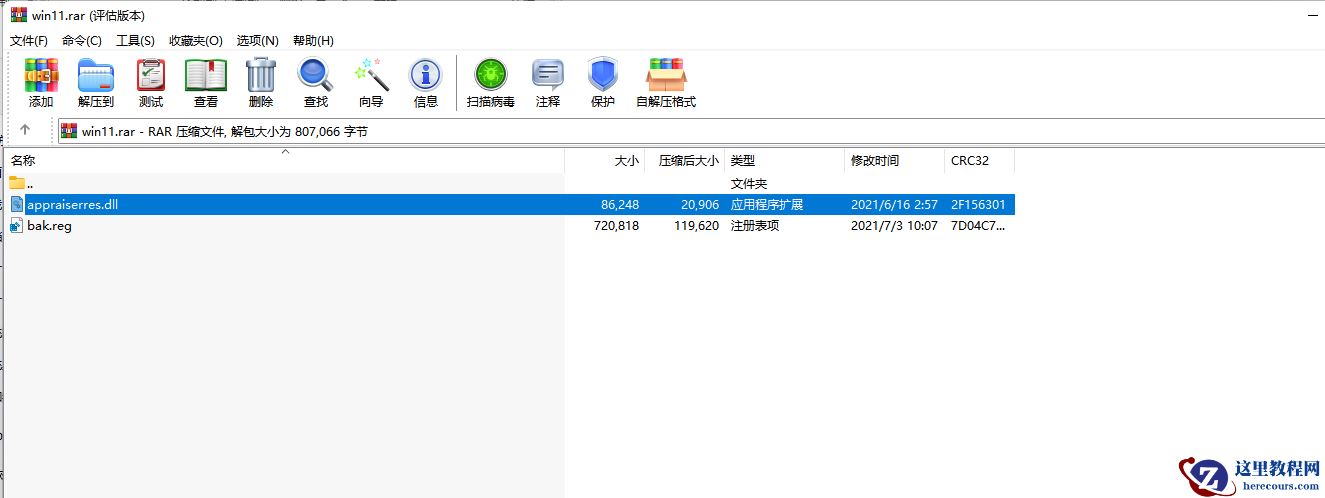
Task: Click the 720,818 size value
Action: click(x=616, y=226)
